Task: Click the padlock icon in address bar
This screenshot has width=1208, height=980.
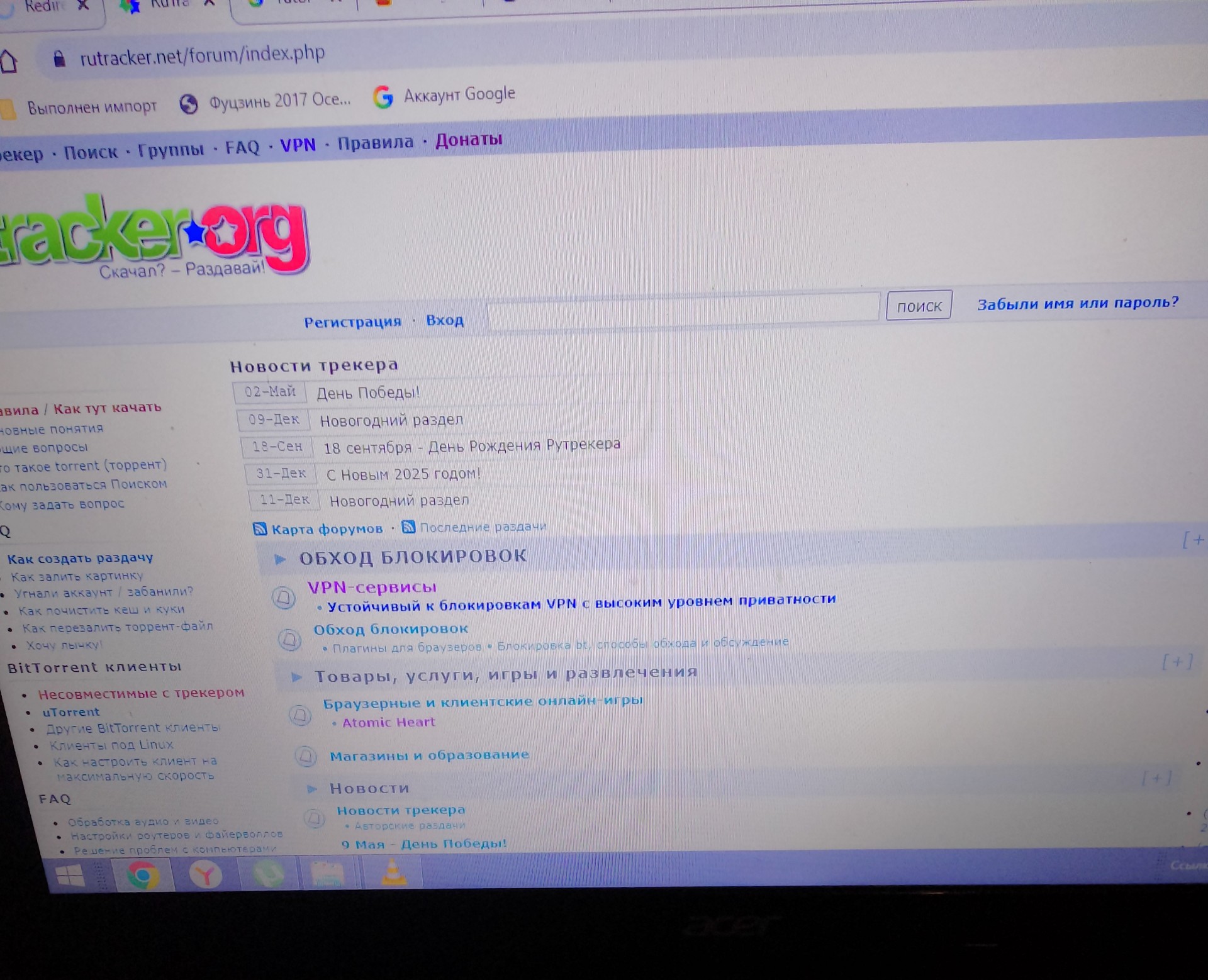Action: [x=59, y=58]
